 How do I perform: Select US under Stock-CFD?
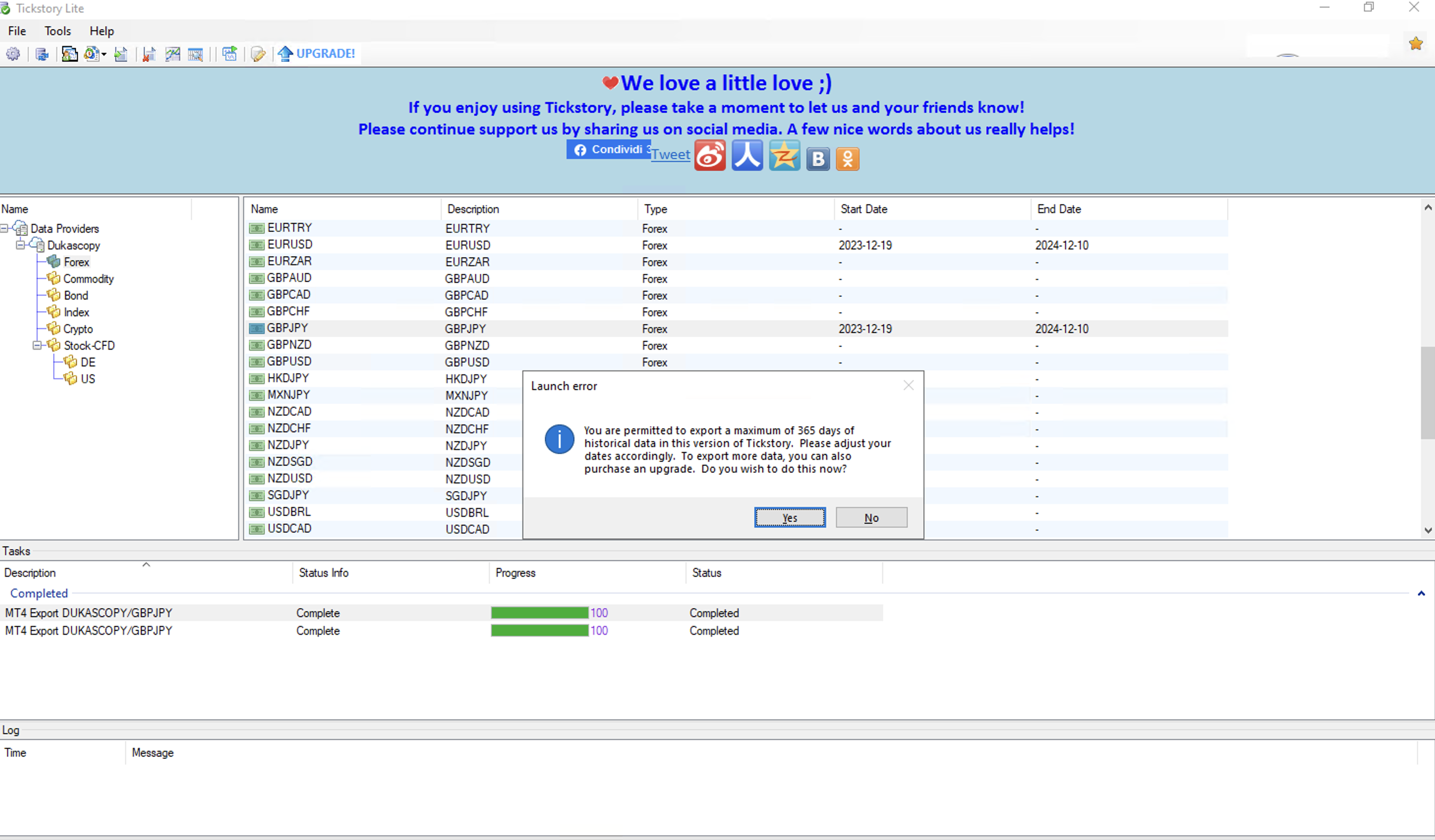[88, 379]
